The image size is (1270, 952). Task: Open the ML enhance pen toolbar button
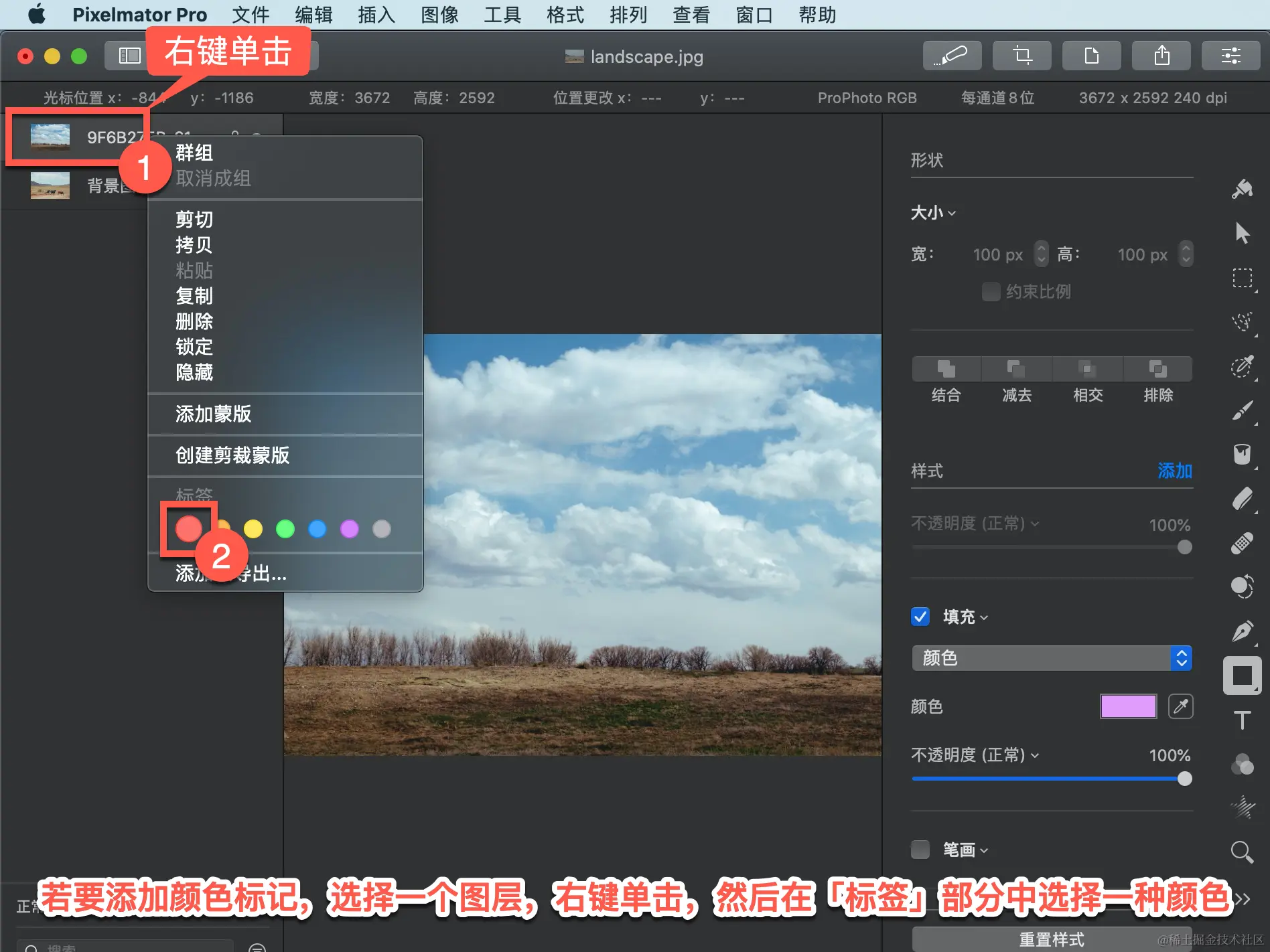pos(952,56)
